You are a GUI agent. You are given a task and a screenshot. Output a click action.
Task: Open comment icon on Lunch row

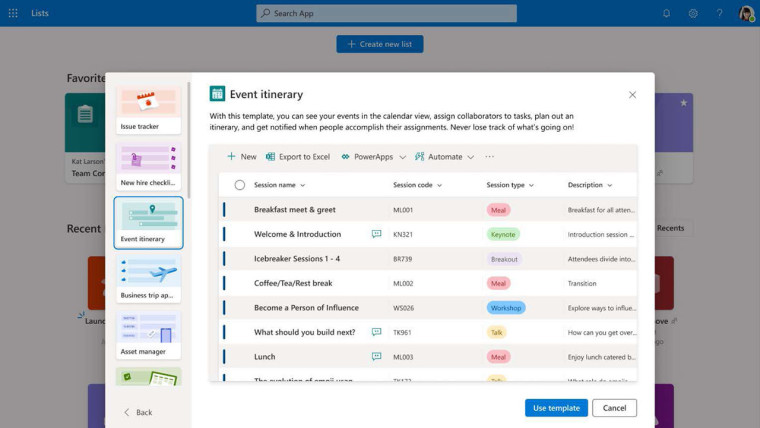point(376,357)
